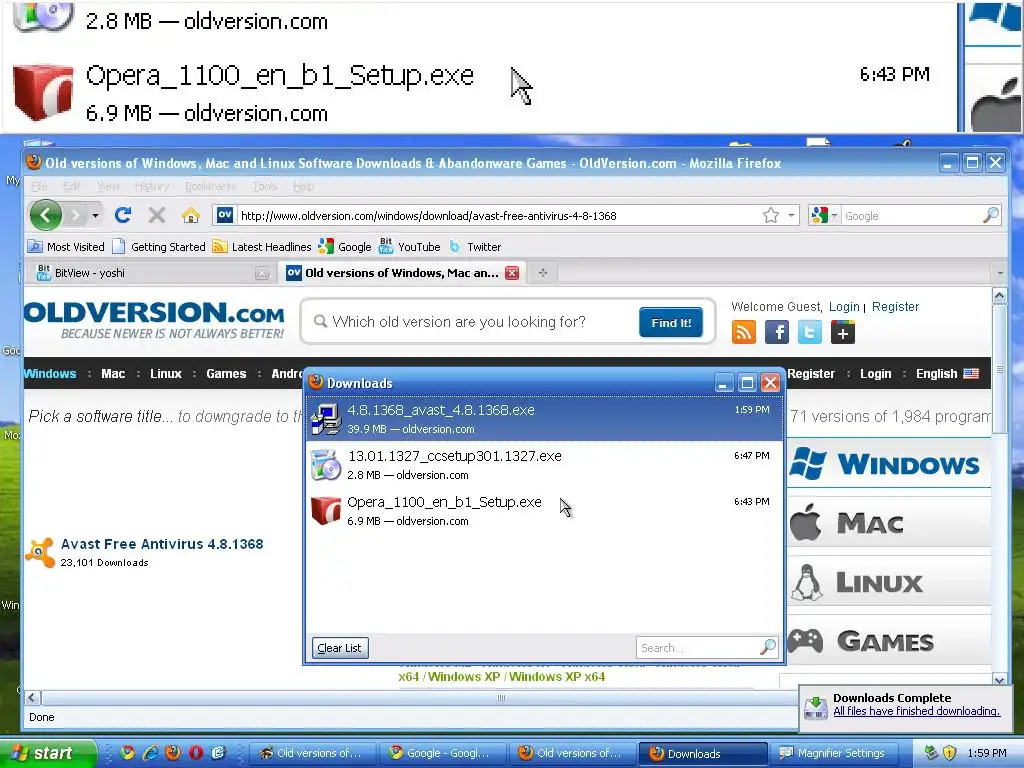Stop loading with the X icon
The width and height of the screenshot is (1024, 768).
click(156, 215)
